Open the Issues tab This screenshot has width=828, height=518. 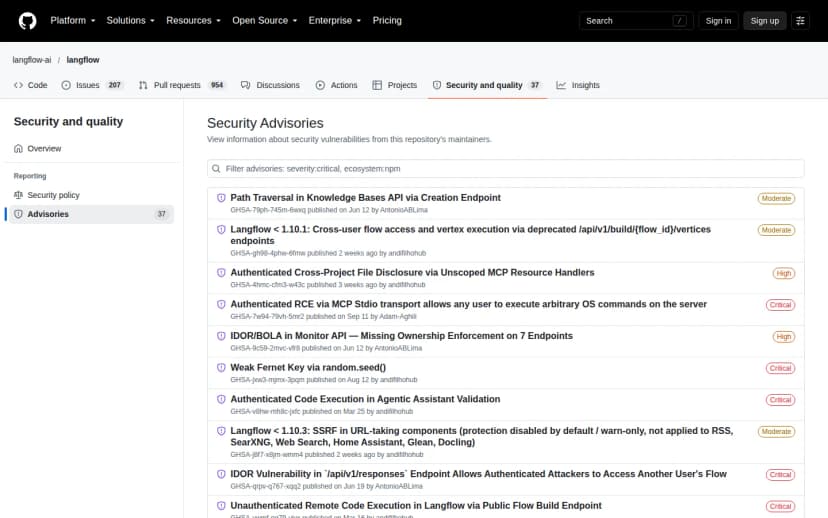click(x=92, y=85)
